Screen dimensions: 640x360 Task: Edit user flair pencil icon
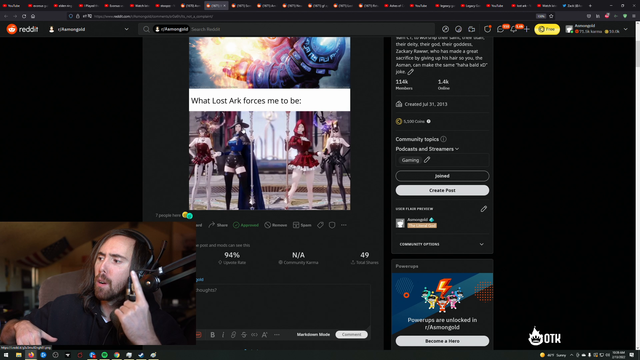coord(484,209)
